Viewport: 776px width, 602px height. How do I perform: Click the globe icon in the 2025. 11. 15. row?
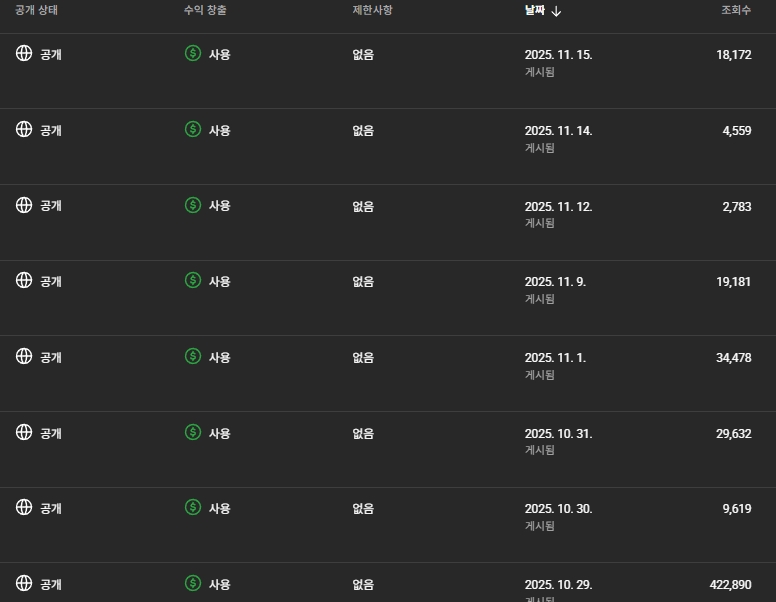click(x=24, y=53)
